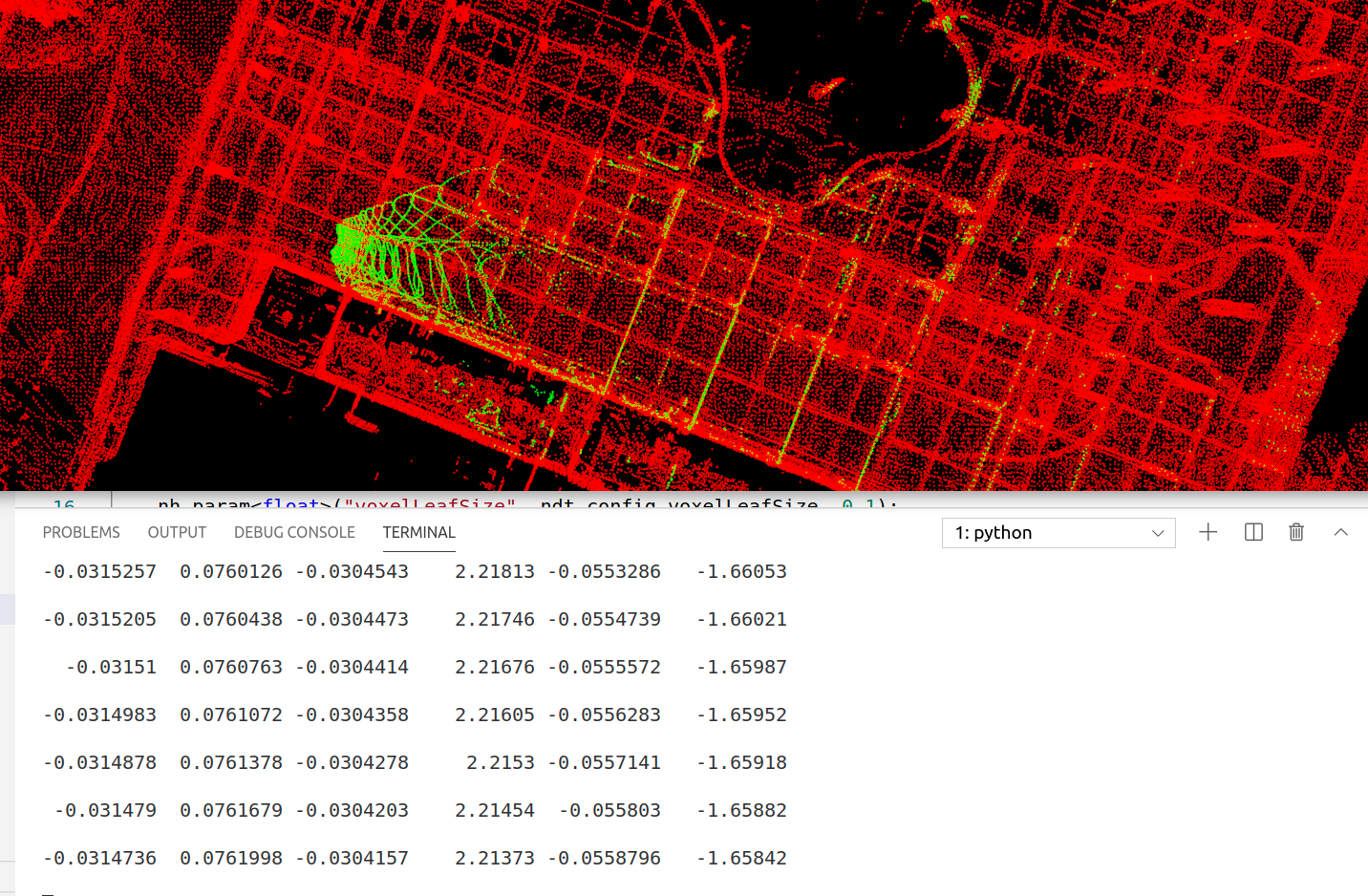Click terminal value -0.0314736

click(99, 858)
